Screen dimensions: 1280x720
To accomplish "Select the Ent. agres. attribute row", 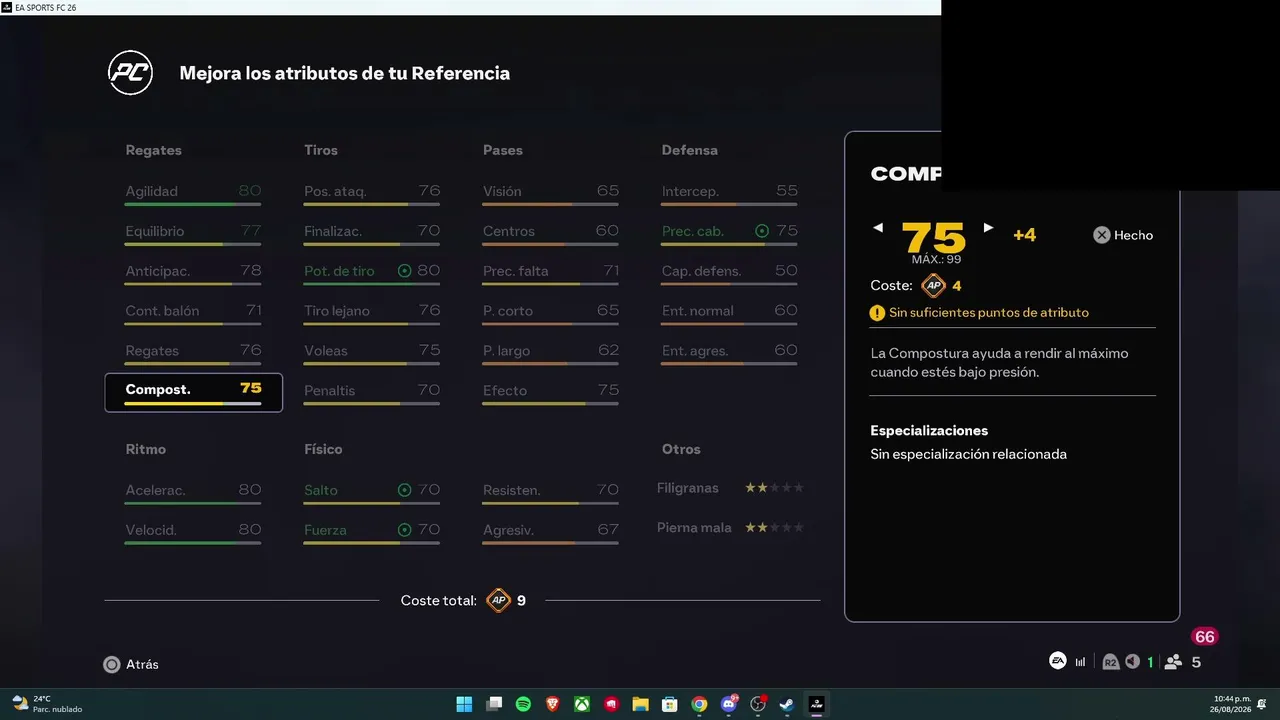I will click(729, 353).
